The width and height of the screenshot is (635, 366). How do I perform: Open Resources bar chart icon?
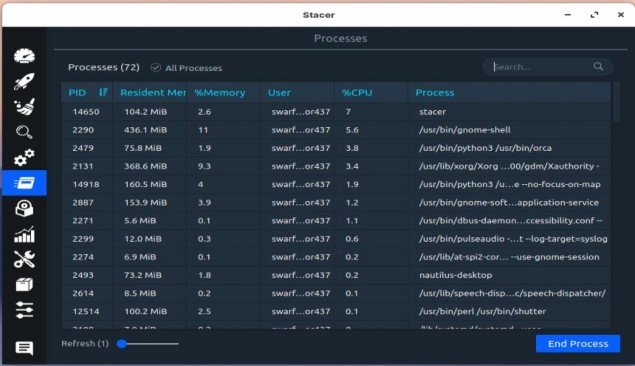pos(24,234)
